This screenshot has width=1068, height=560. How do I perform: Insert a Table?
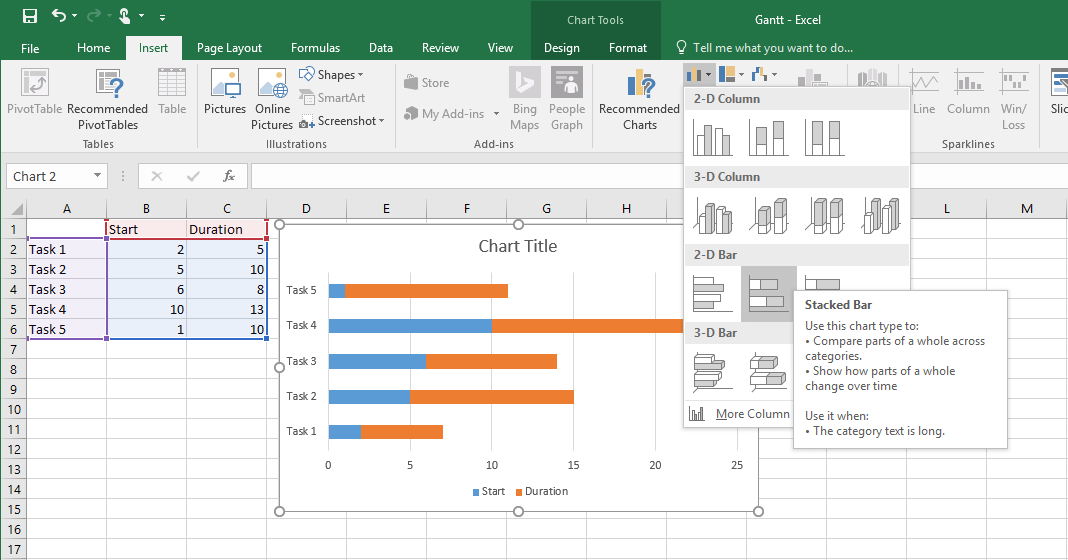[x=172, y=91]
